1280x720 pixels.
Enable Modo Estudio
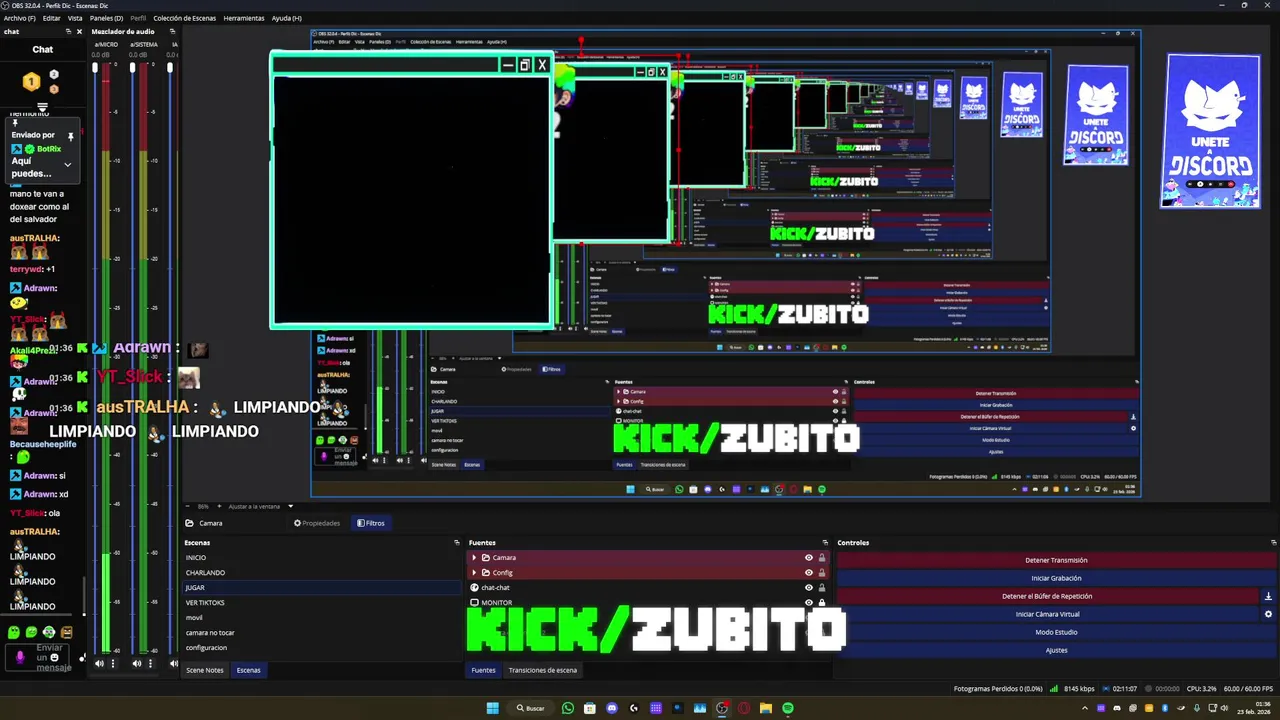coord(1056,632)
